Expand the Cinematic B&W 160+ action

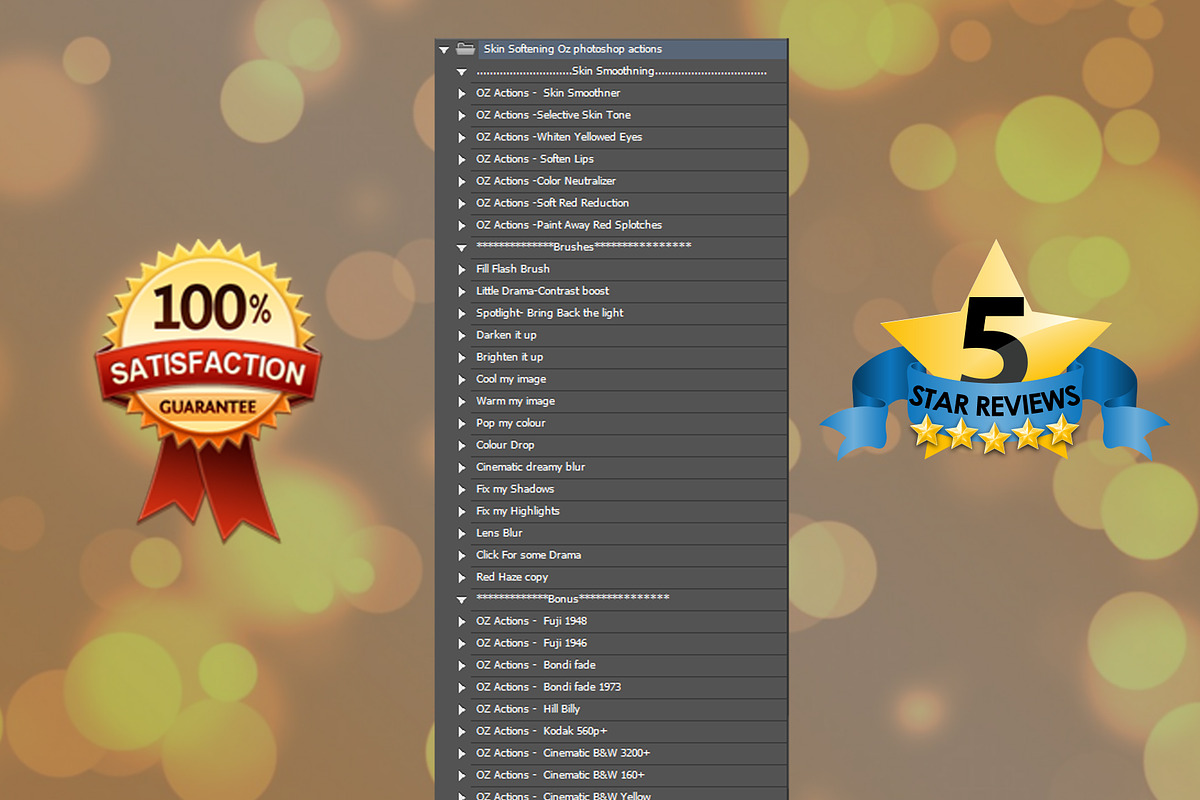pyautogui.click(x=462, y=775)
